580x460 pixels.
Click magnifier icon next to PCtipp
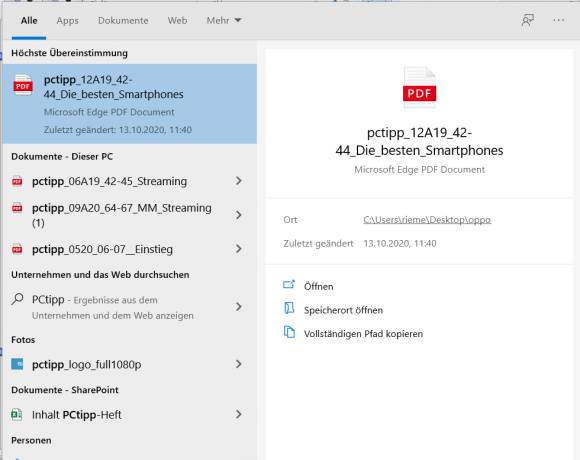tap(17, 299)
